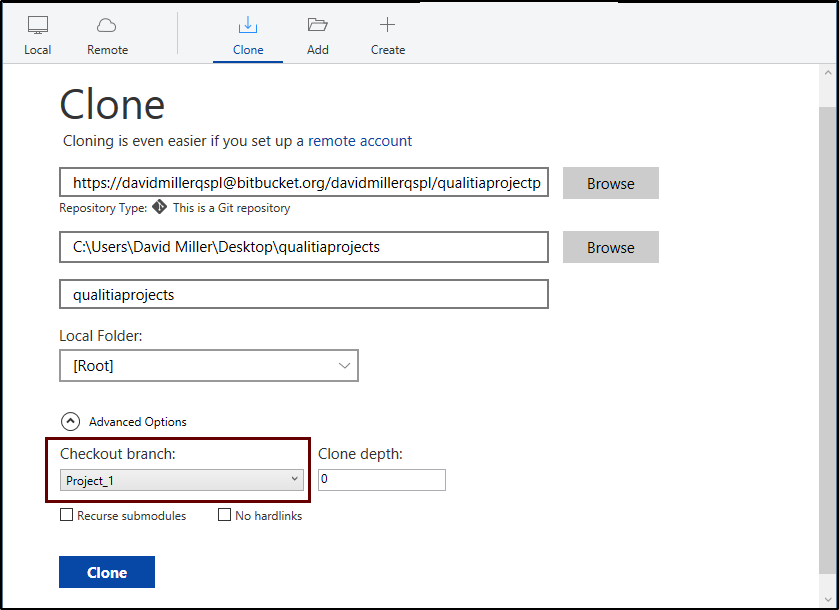
Task: Open the Add tab label
Action: pos(318,50)
